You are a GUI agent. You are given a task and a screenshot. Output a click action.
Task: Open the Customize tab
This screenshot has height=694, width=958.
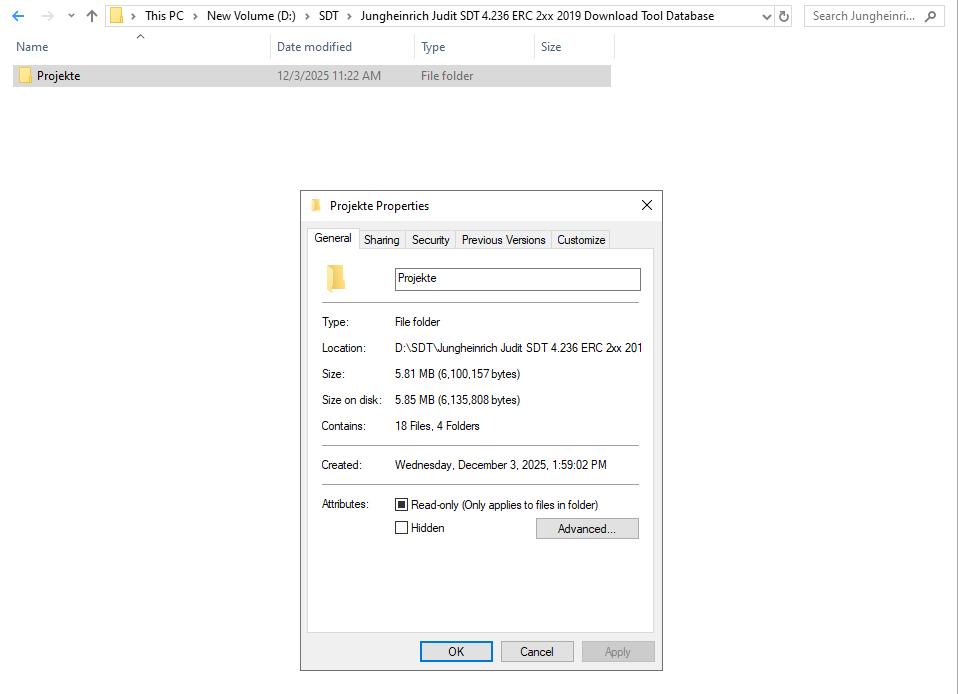(581, 240)
